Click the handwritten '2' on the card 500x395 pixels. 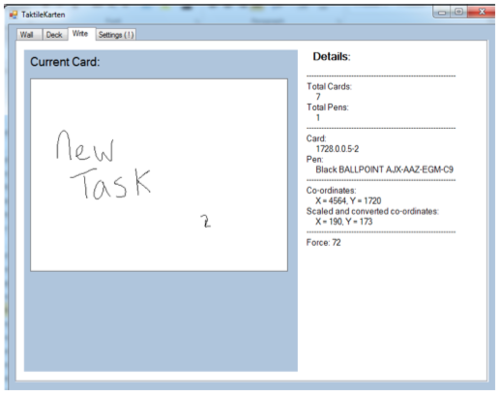coord(206,221)
